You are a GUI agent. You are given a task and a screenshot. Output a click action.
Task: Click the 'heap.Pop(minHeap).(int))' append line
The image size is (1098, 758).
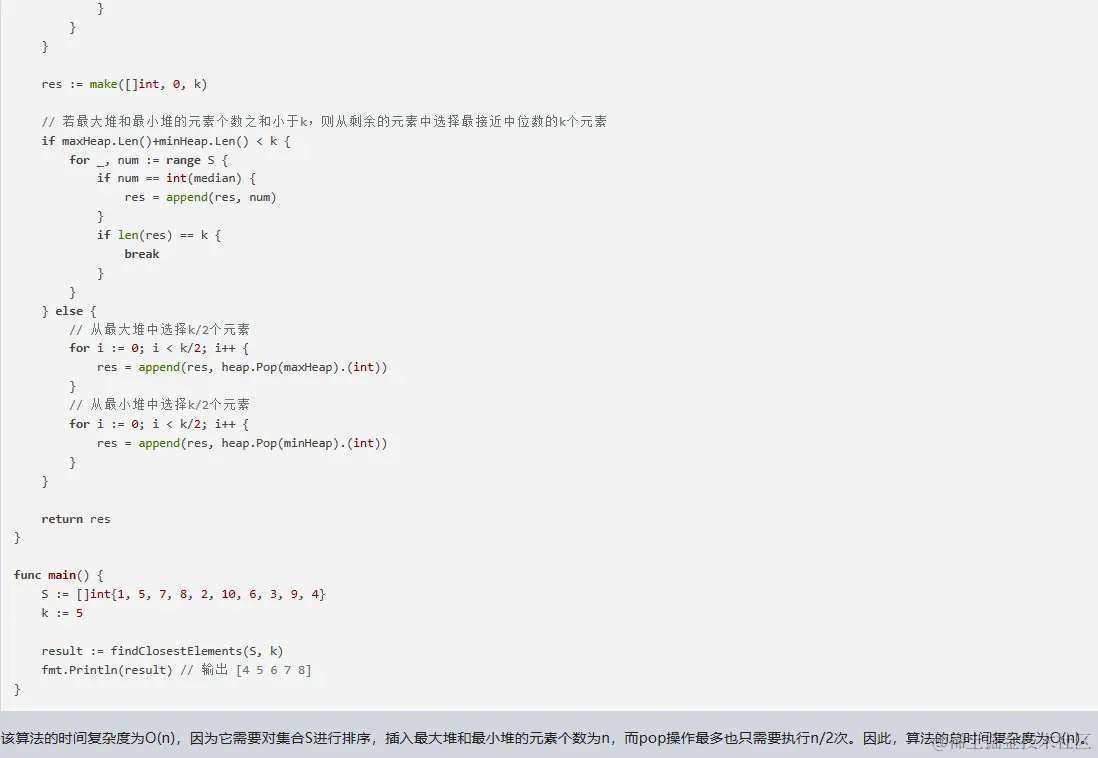click(x=242, y=443)
